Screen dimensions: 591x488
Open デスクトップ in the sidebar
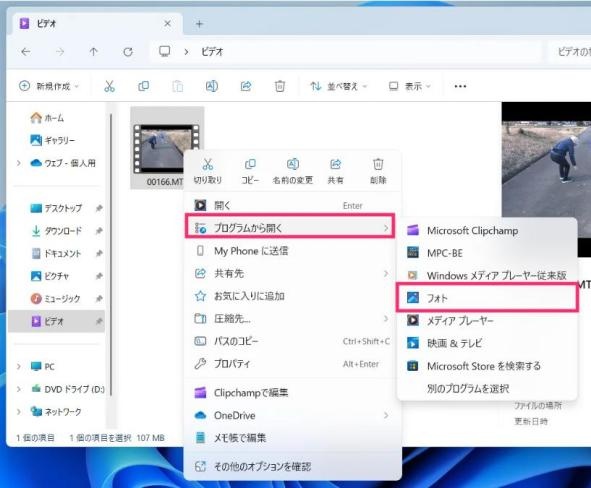[x=57, y=208]
